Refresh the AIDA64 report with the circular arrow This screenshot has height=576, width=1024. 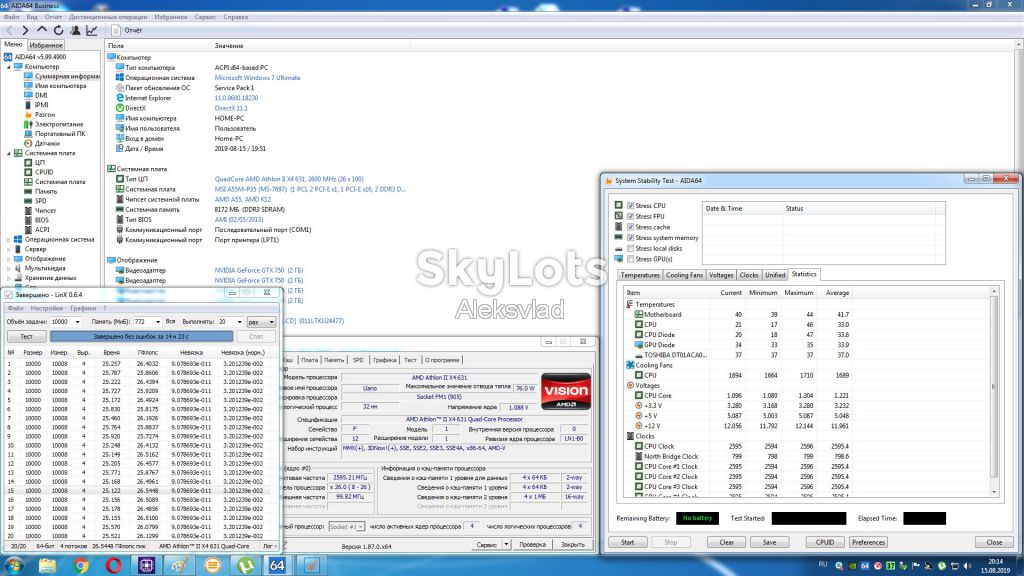coord(59,30)
